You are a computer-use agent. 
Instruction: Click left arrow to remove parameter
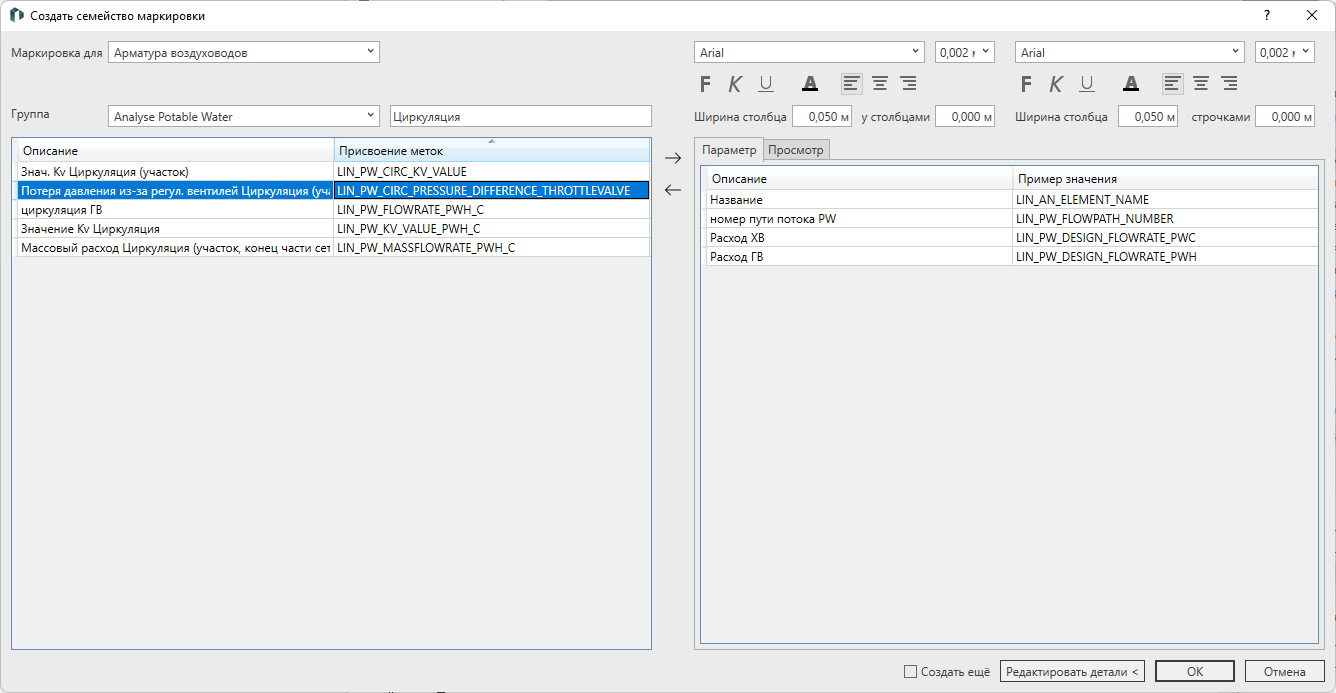click(673, 190)
